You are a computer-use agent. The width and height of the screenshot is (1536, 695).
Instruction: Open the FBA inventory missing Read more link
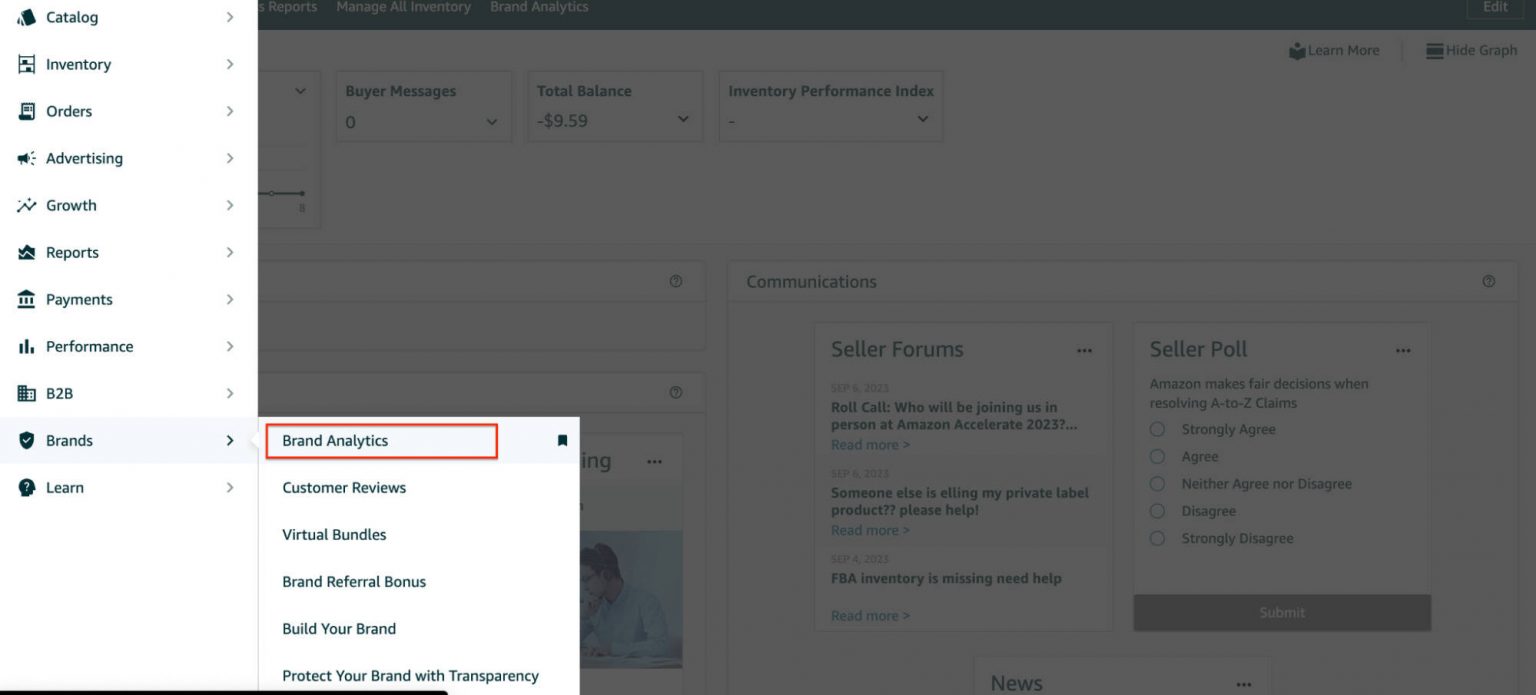pyautogui.click(x=868, y=615)
